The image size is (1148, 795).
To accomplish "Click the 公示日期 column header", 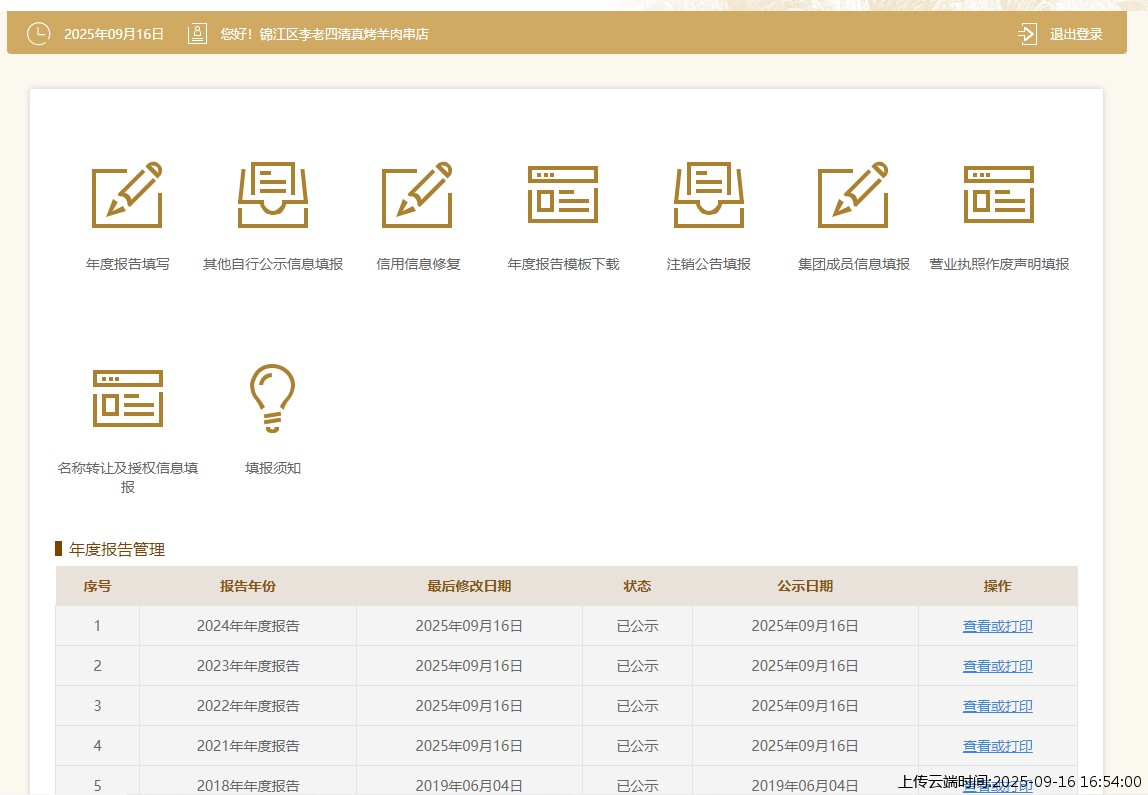I will click(x=805, y=586).
